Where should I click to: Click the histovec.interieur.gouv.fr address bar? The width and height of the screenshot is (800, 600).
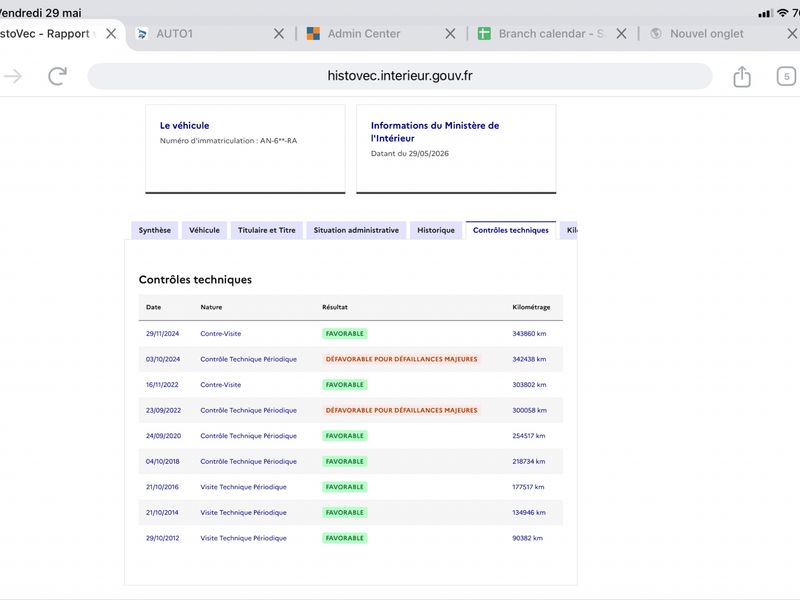coord(399,76)
